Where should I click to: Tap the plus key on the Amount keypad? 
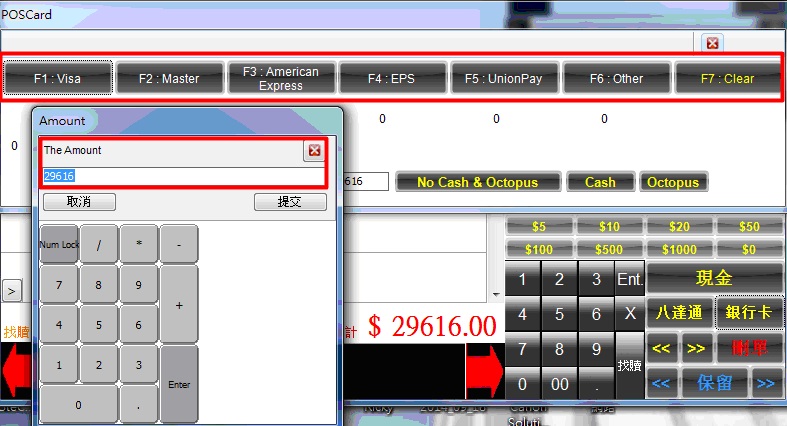[x=179, y=305]
